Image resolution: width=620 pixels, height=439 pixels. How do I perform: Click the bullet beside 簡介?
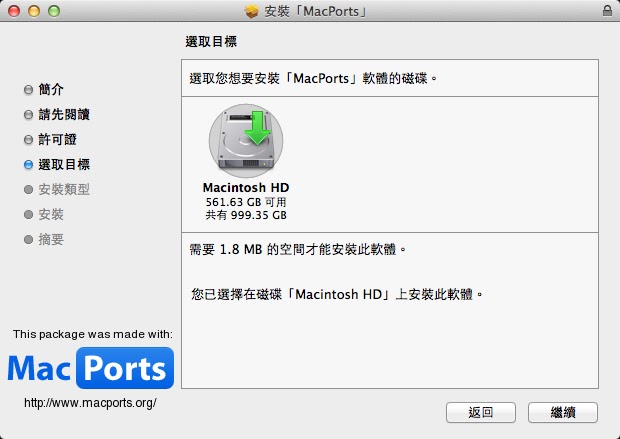click(x=28, y=90)
